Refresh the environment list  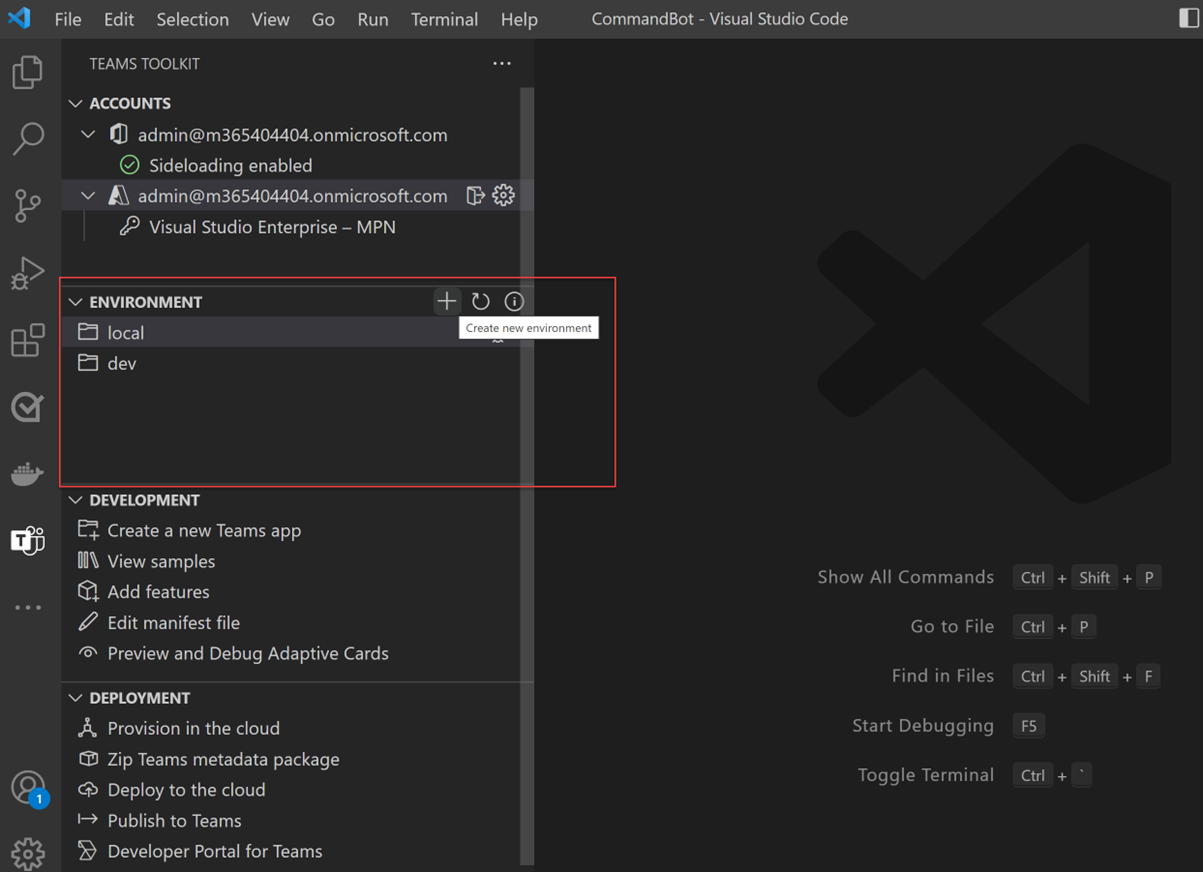click(481, 301)
